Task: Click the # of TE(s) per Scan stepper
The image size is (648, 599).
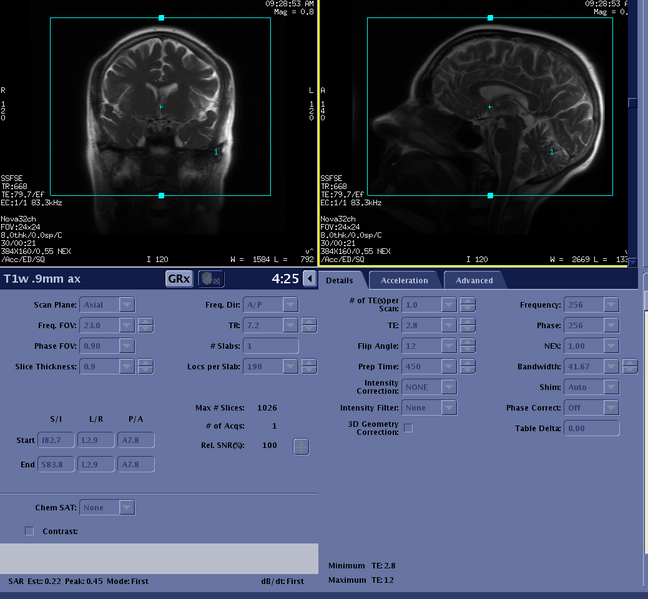Action: [467, 305]
